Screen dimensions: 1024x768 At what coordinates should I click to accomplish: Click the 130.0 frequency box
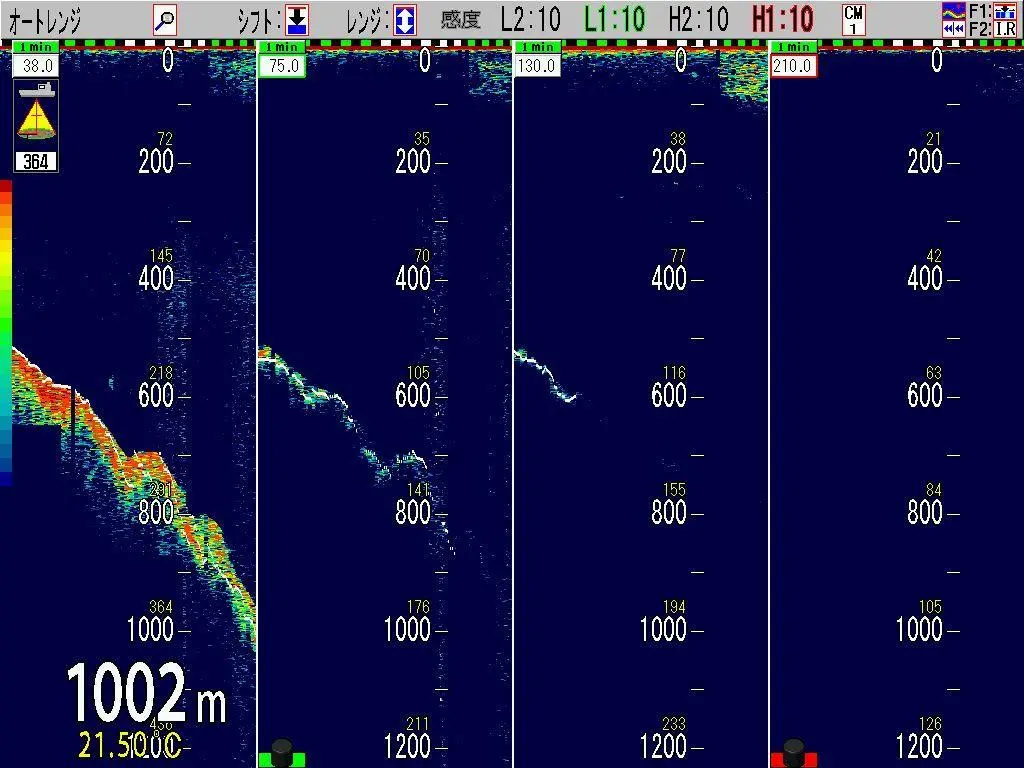pos(537,65)
